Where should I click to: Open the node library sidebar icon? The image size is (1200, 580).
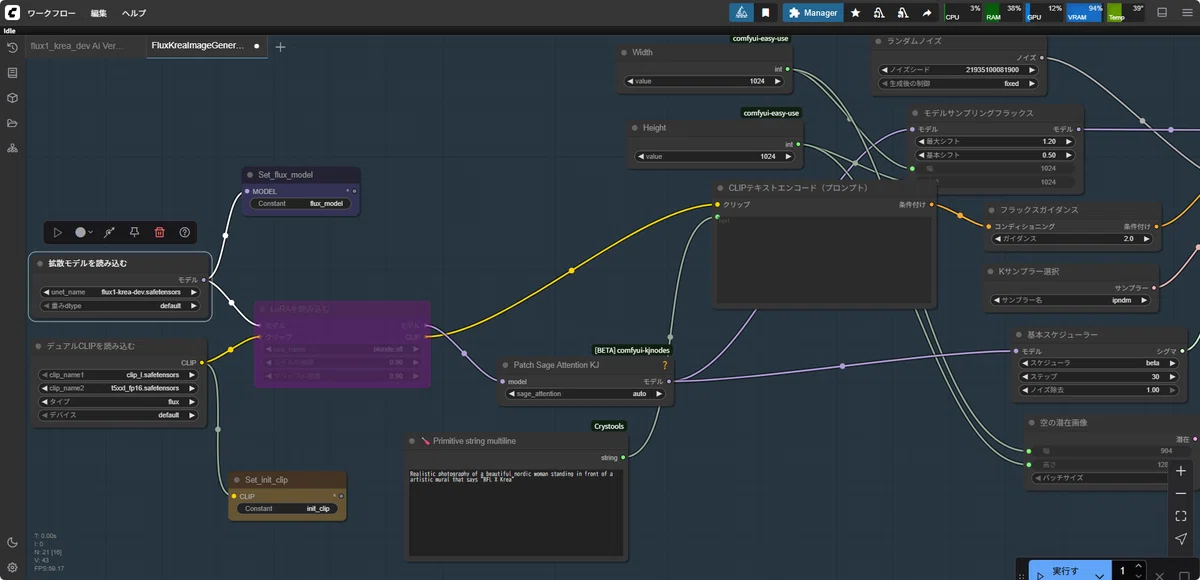[x=12, y=73]
